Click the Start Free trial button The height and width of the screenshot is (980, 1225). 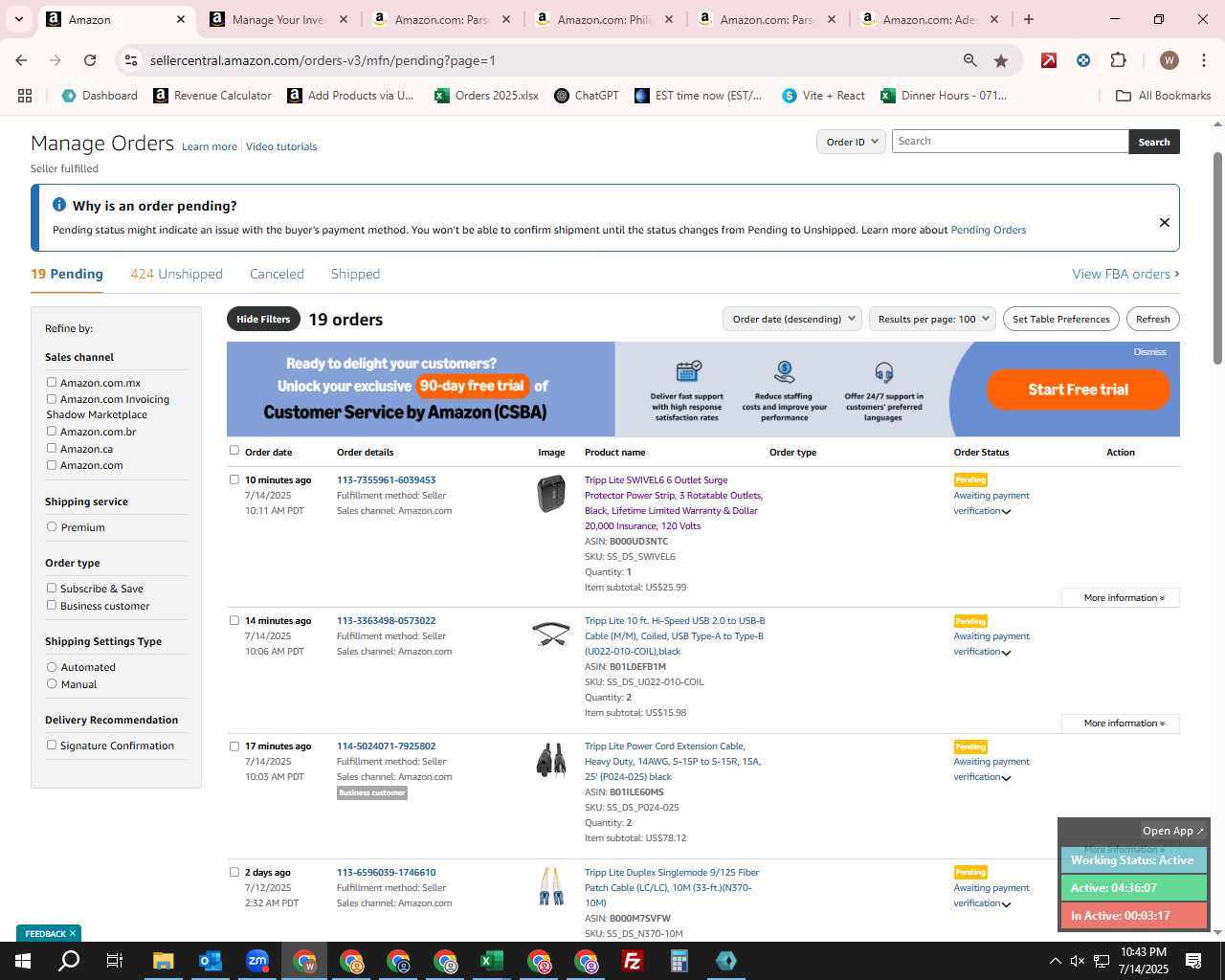(1078, 390)
